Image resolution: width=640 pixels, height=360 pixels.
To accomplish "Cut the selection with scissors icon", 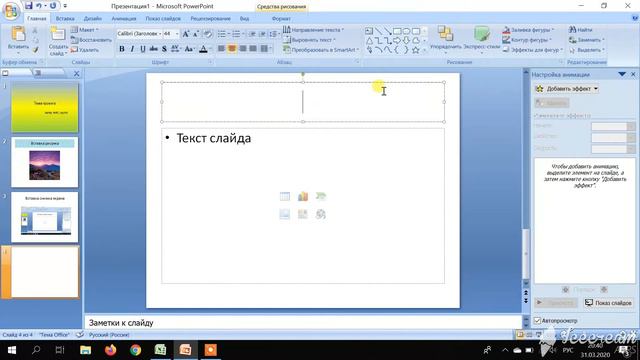I will pos(35,31).
